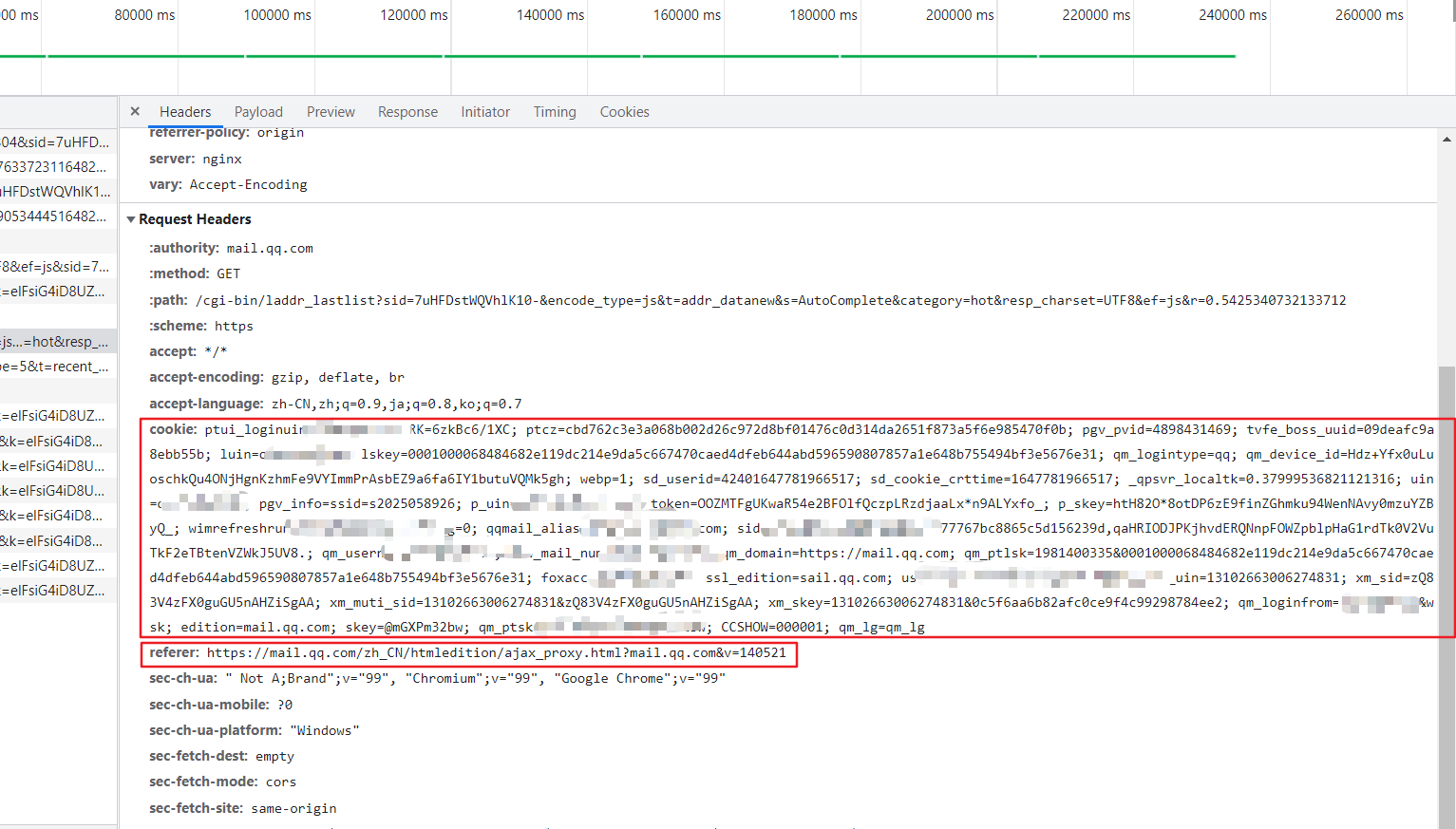The image size is (1456, 829).
Task: Collapse the Request Headers section
Action: tap(131, 219)
